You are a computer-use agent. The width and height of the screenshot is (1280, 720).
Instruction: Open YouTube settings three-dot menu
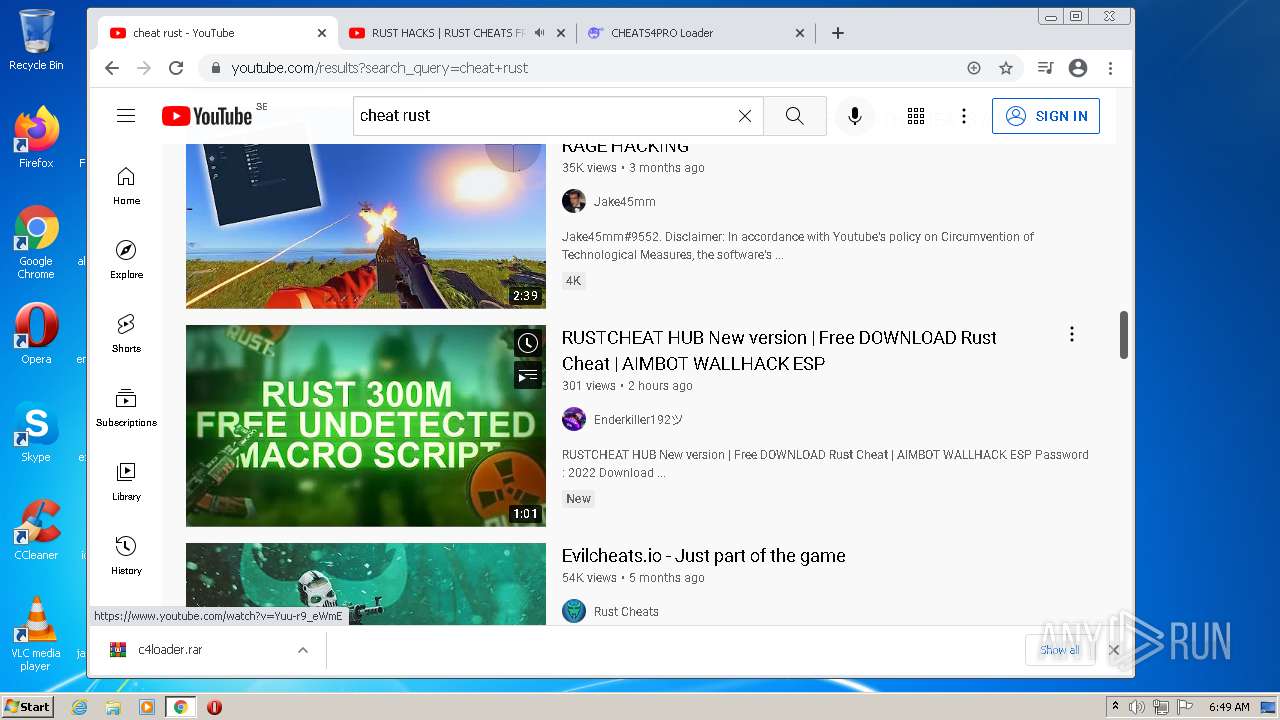[964, 116]
